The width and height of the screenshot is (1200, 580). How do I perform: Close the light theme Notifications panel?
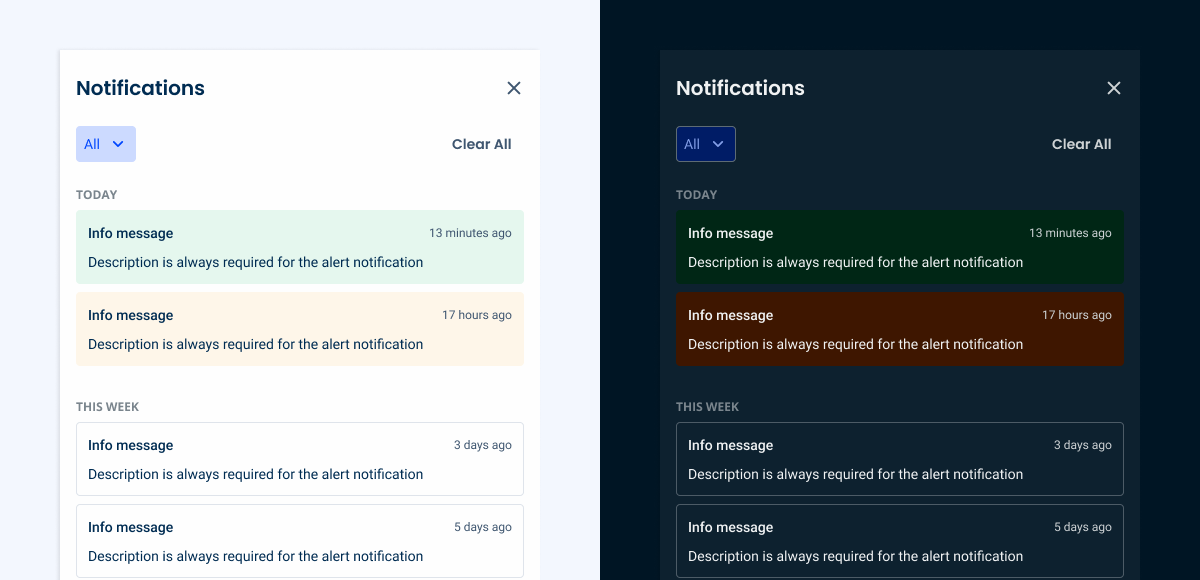point(514,88)
